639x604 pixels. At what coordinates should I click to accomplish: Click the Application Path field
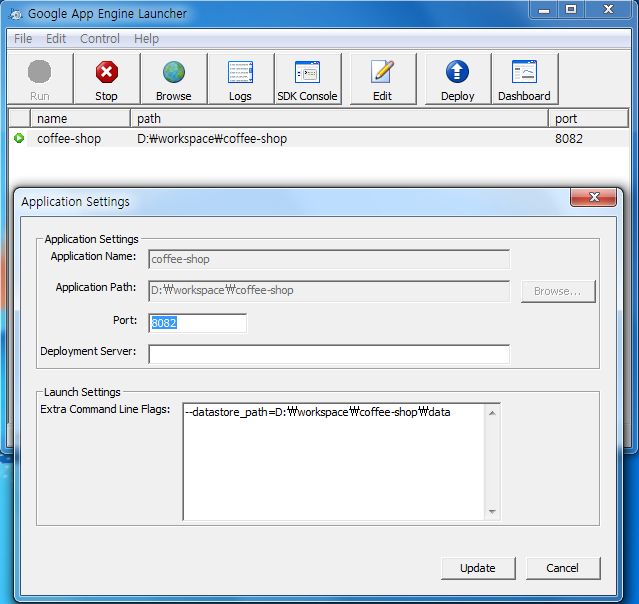point(329,291)
